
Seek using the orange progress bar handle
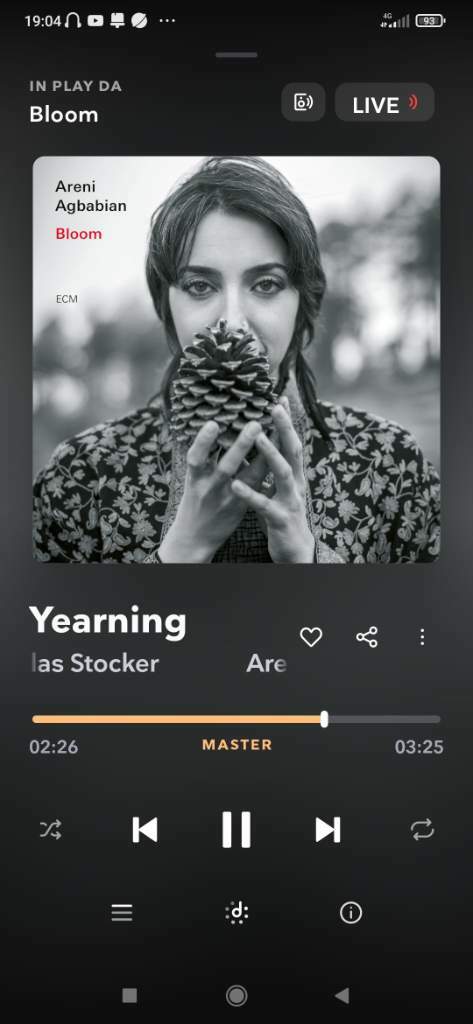[324, 719]
